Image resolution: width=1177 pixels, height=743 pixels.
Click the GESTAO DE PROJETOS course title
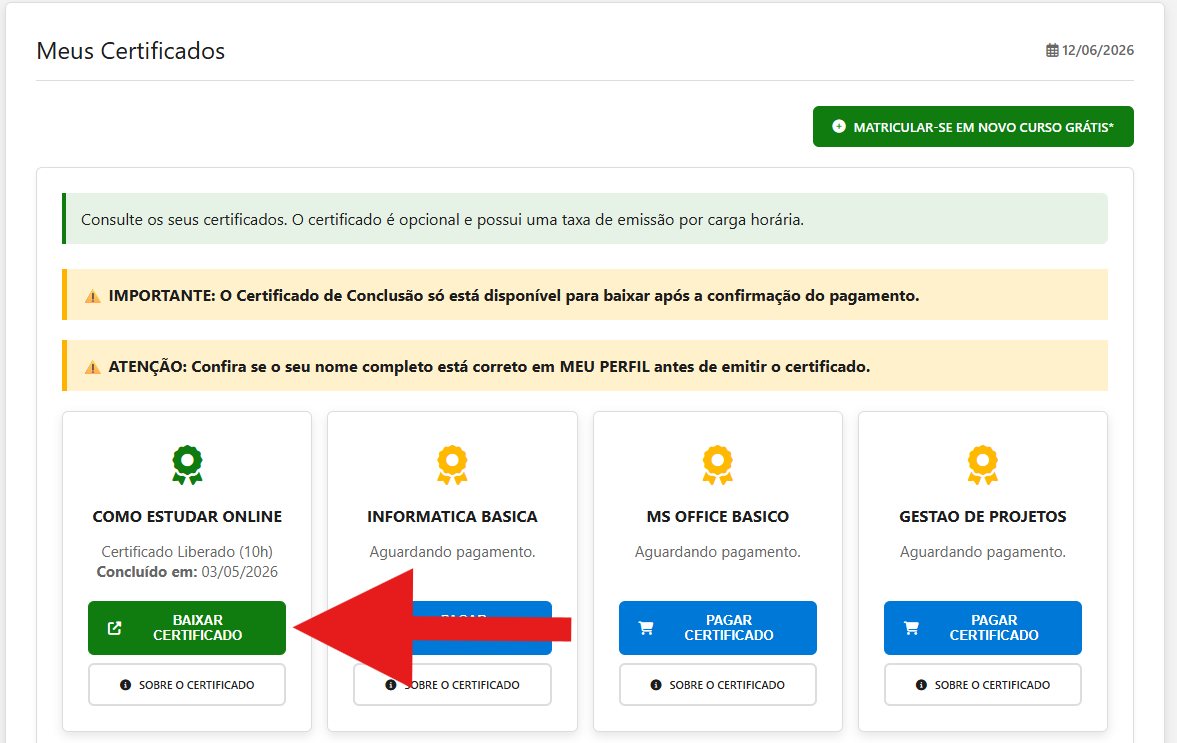pos(983,516)
